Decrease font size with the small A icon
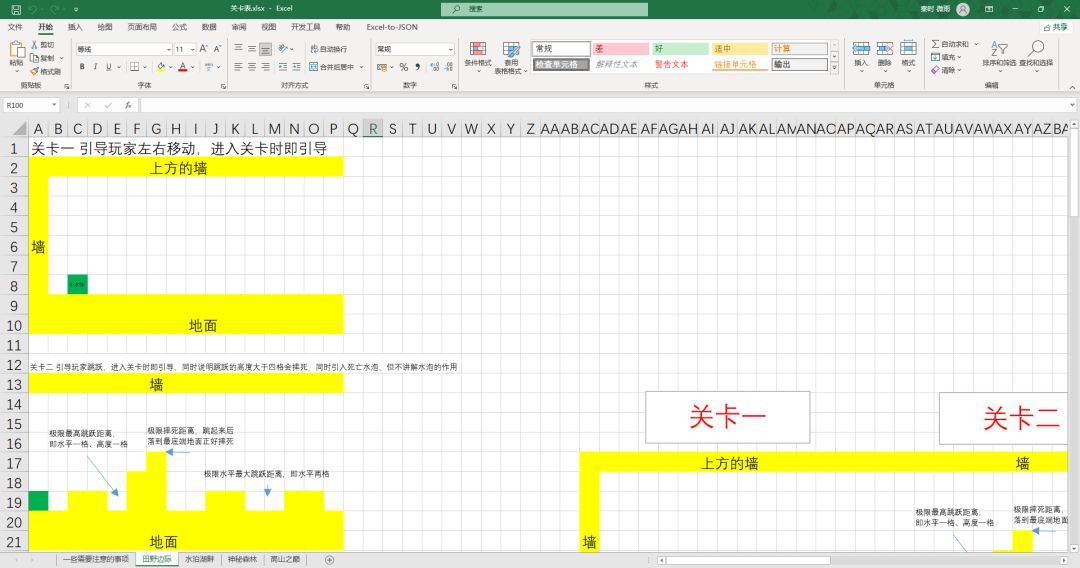 217,49
